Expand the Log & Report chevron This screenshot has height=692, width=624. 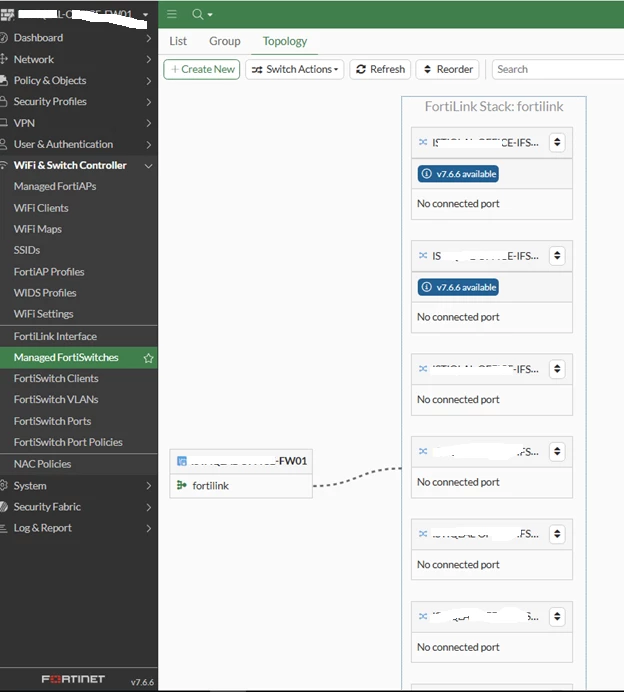click(148, 528)
